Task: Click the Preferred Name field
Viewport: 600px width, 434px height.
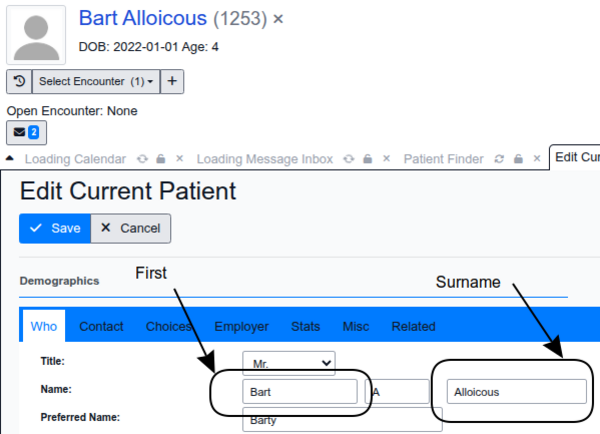Action: [342, 419]
